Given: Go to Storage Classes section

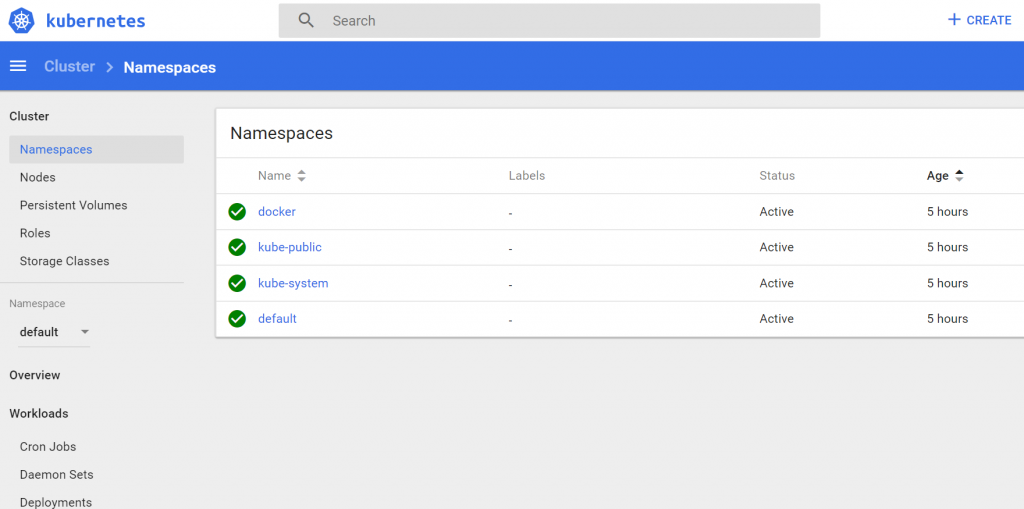Looking at the screenshot, I should pos(65,261).
